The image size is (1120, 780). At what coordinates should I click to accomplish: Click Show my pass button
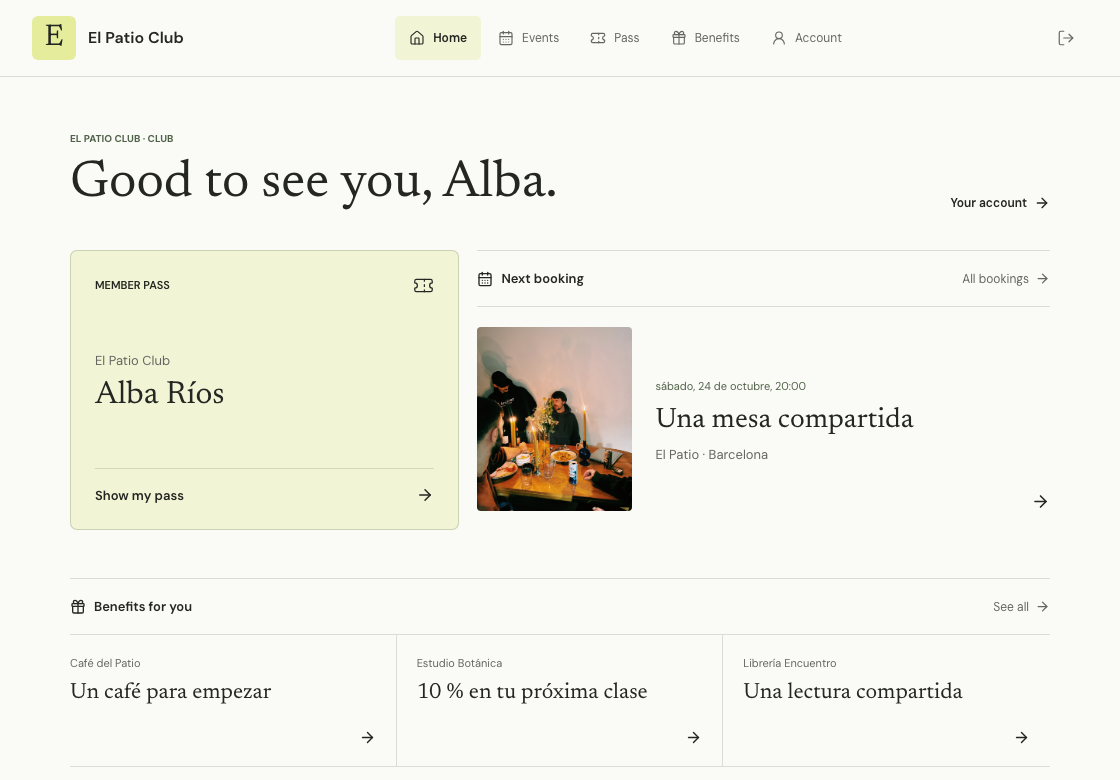point(264,495)
